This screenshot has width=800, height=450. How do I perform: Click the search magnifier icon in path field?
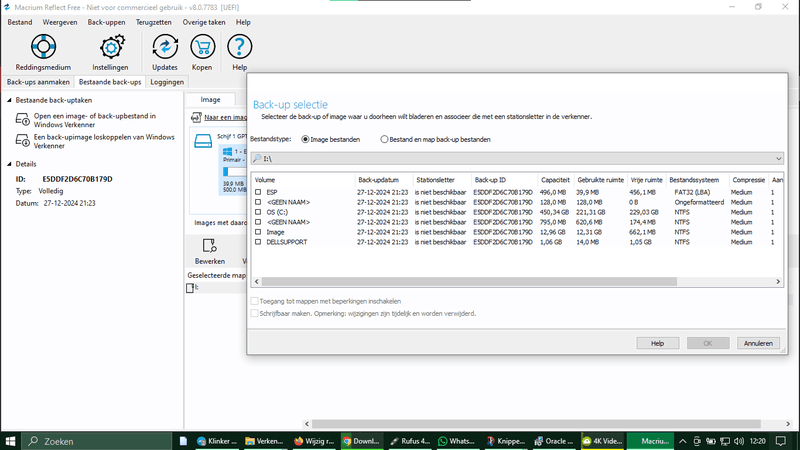click(257, 159)
